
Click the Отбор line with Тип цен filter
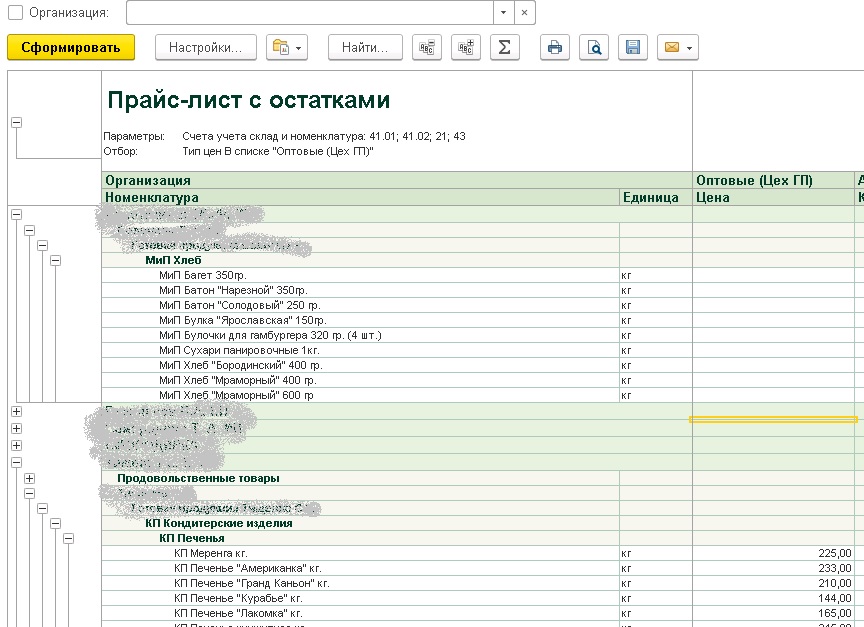[239, 151]
